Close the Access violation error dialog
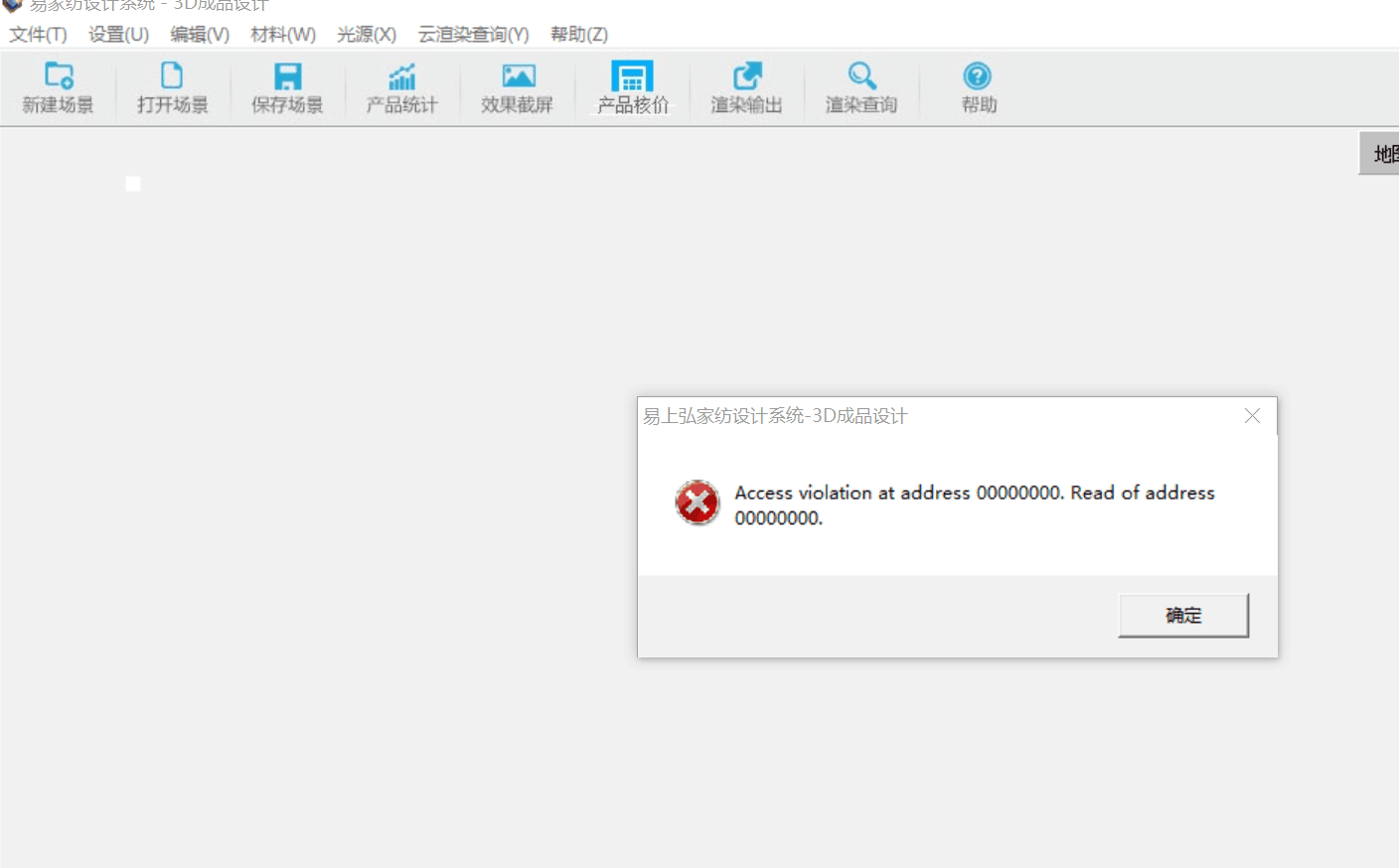The height and width of the screenshot is (868, 1399). 1252,416
